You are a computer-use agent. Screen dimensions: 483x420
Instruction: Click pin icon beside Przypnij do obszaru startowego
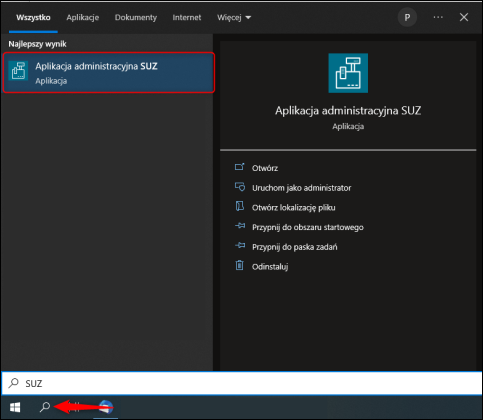point(240,226)
